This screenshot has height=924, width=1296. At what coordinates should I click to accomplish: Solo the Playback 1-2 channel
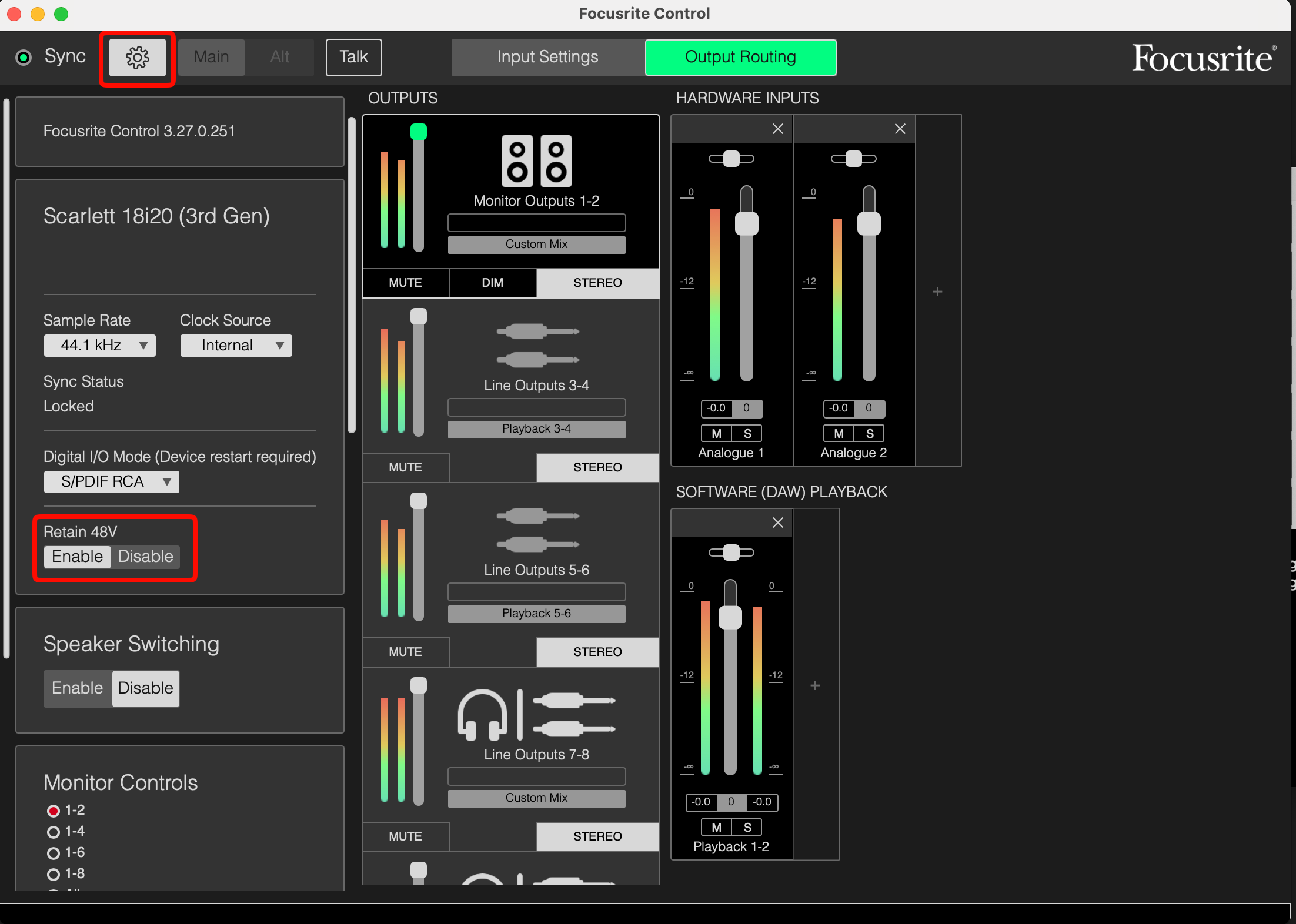click(x=747, y=827)
